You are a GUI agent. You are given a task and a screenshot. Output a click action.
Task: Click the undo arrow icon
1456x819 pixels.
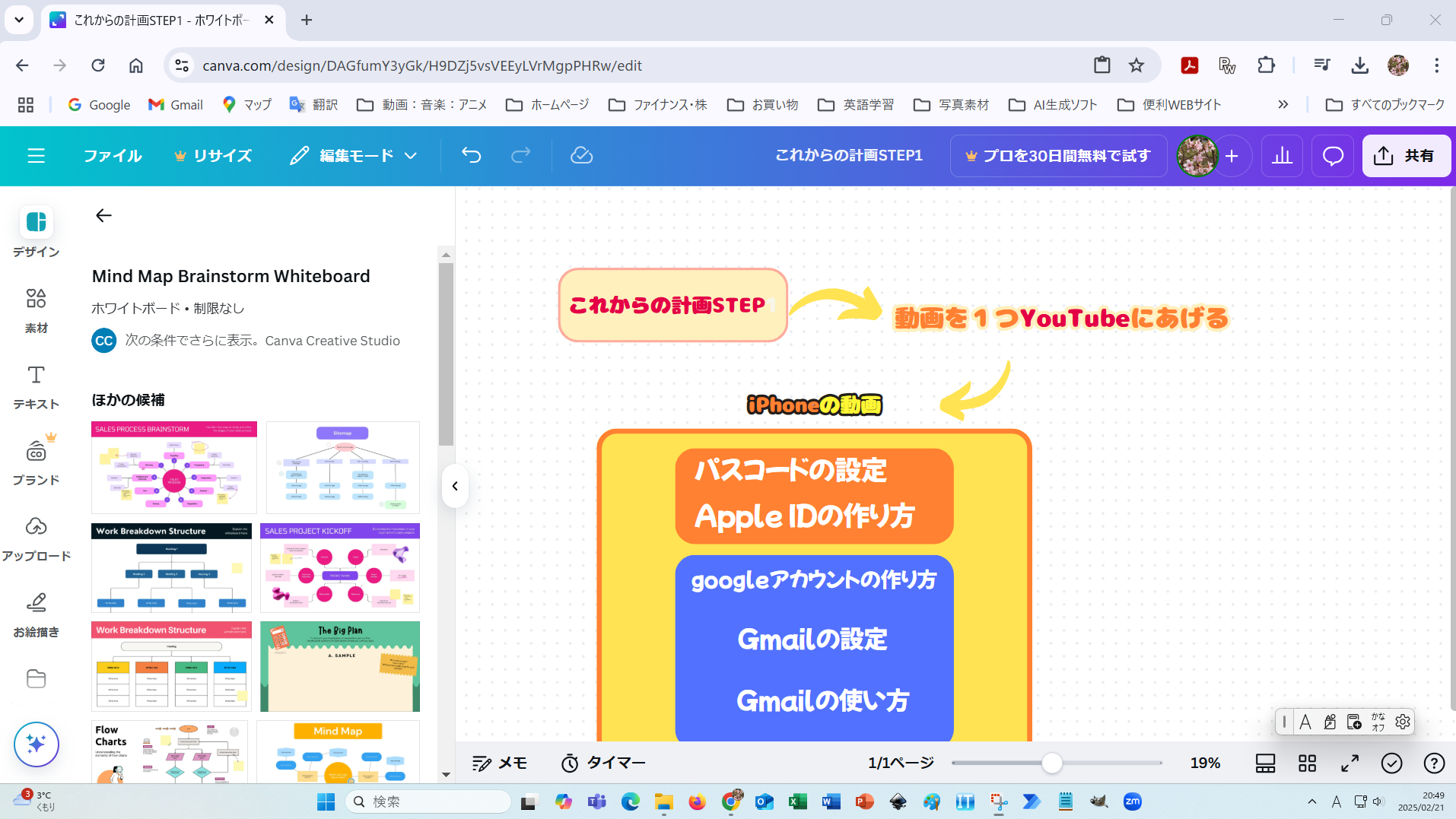click(x=471, y=156)
